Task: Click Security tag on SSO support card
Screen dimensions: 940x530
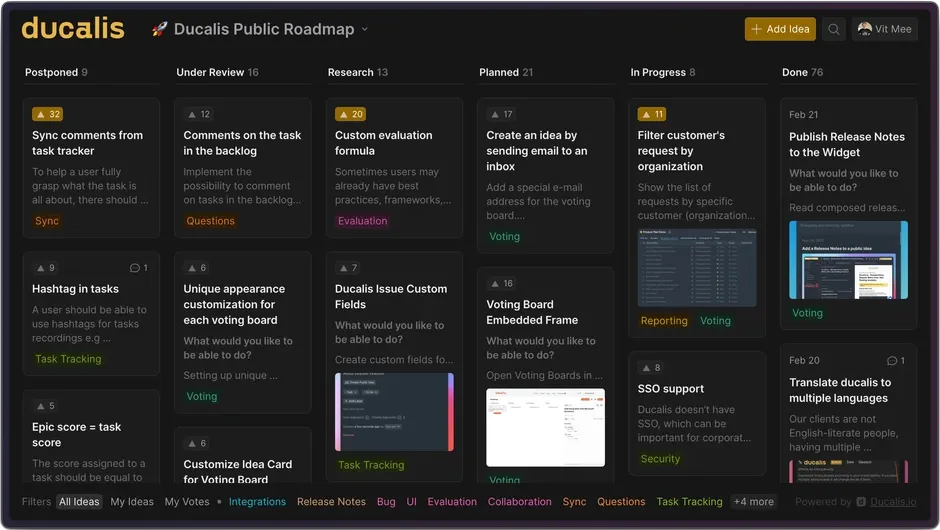Action: click(660, 459)
